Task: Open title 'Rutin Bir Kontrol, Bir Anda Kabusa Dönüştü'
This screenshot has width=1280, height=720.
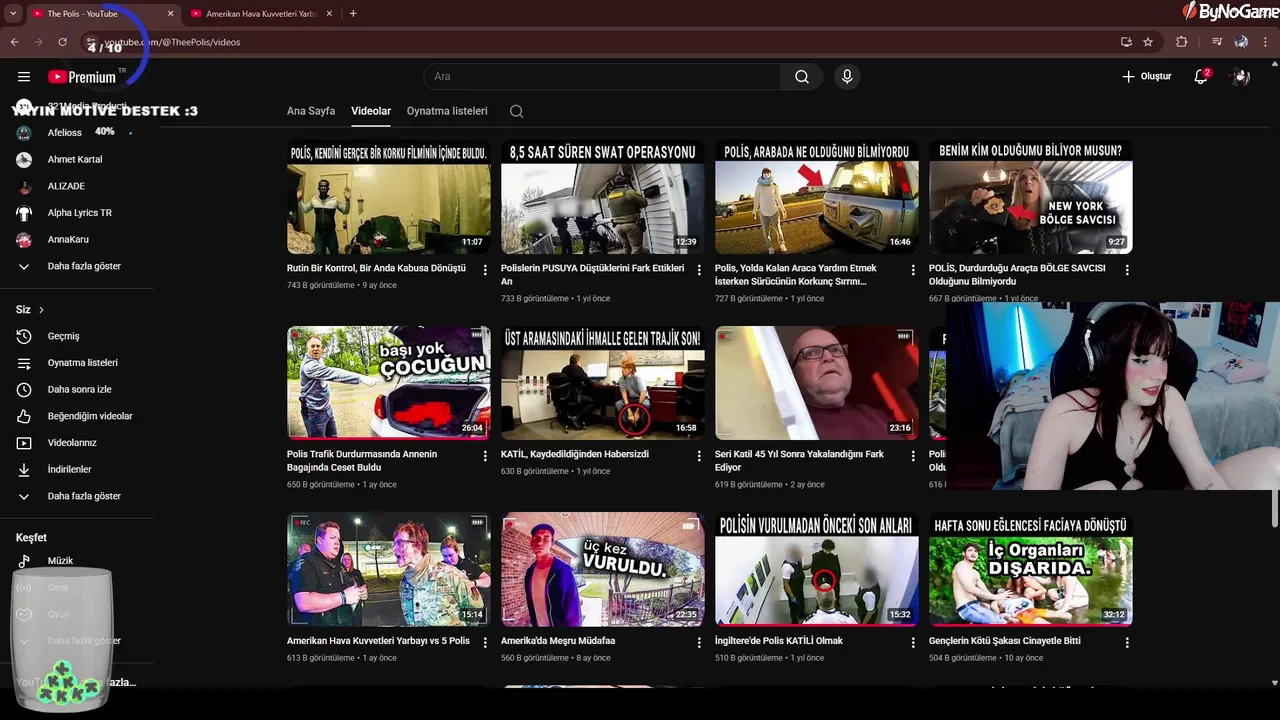Action: click(376, 268)
